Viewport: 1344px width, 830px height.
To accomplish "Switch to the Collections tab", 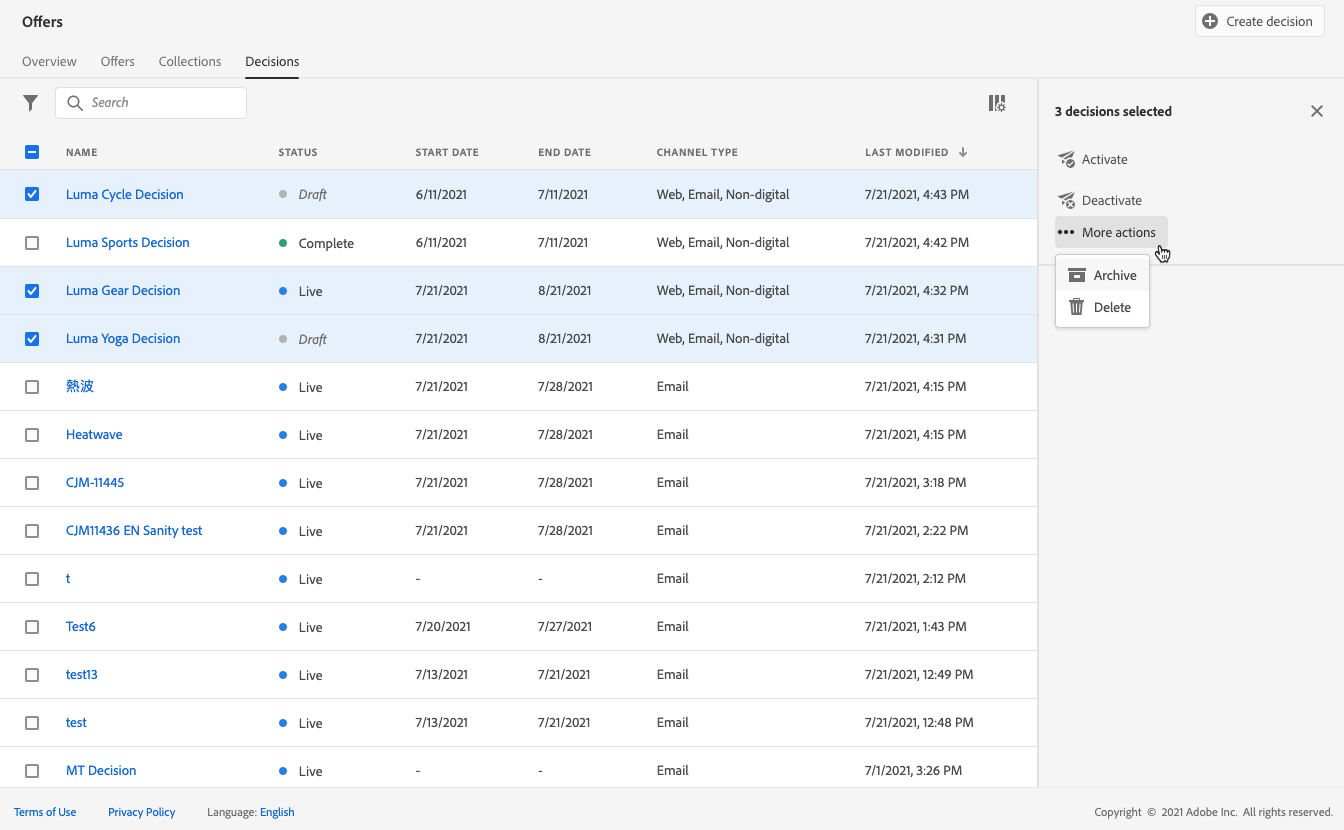I will (190, 62).
